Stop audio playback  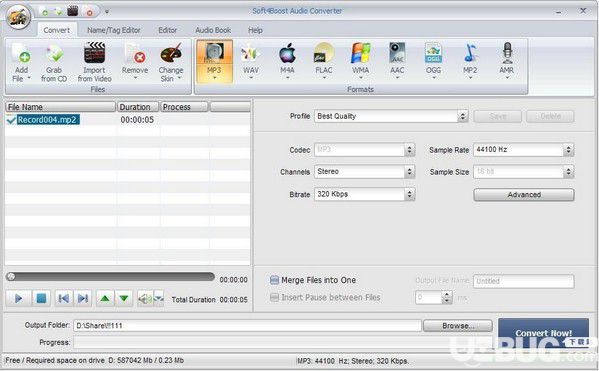(x=41, y=298)
